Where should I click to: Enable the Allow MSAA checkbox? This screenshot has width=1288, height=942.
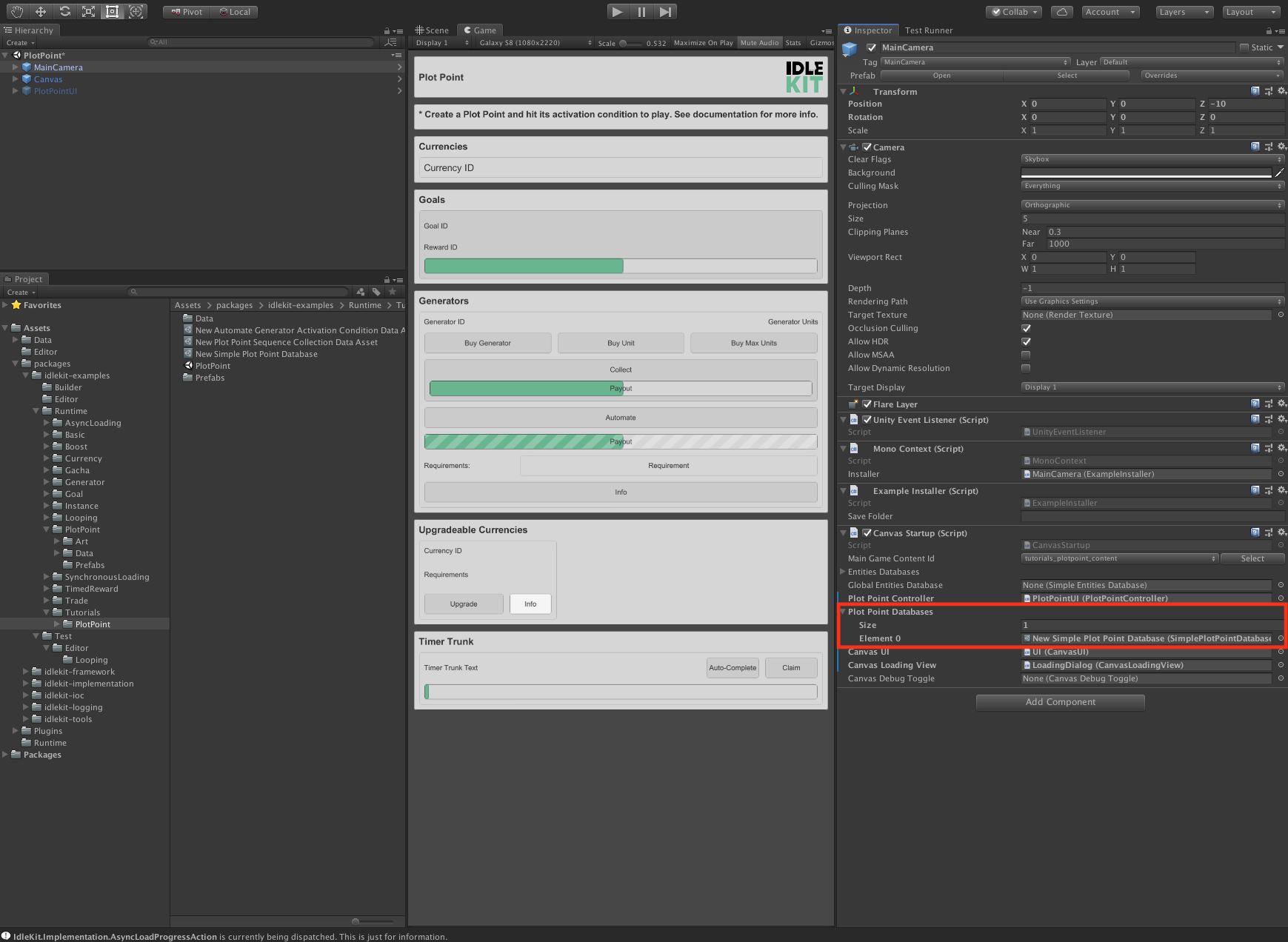[x=1026, y=355]
